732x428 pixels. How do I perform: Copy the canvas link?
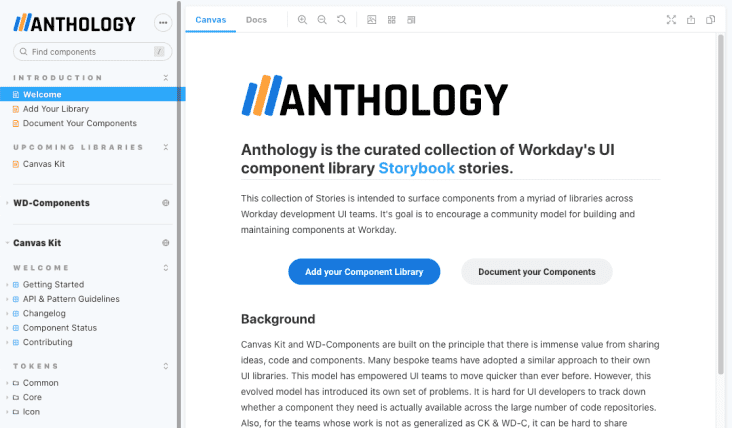click(711, 20)
